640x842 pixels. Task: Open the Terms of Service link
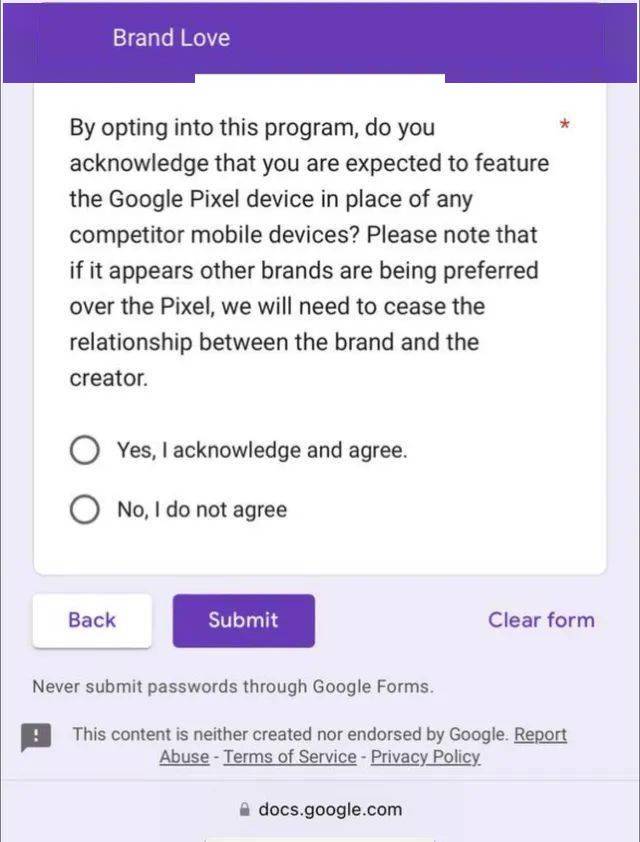click(290, 757)
